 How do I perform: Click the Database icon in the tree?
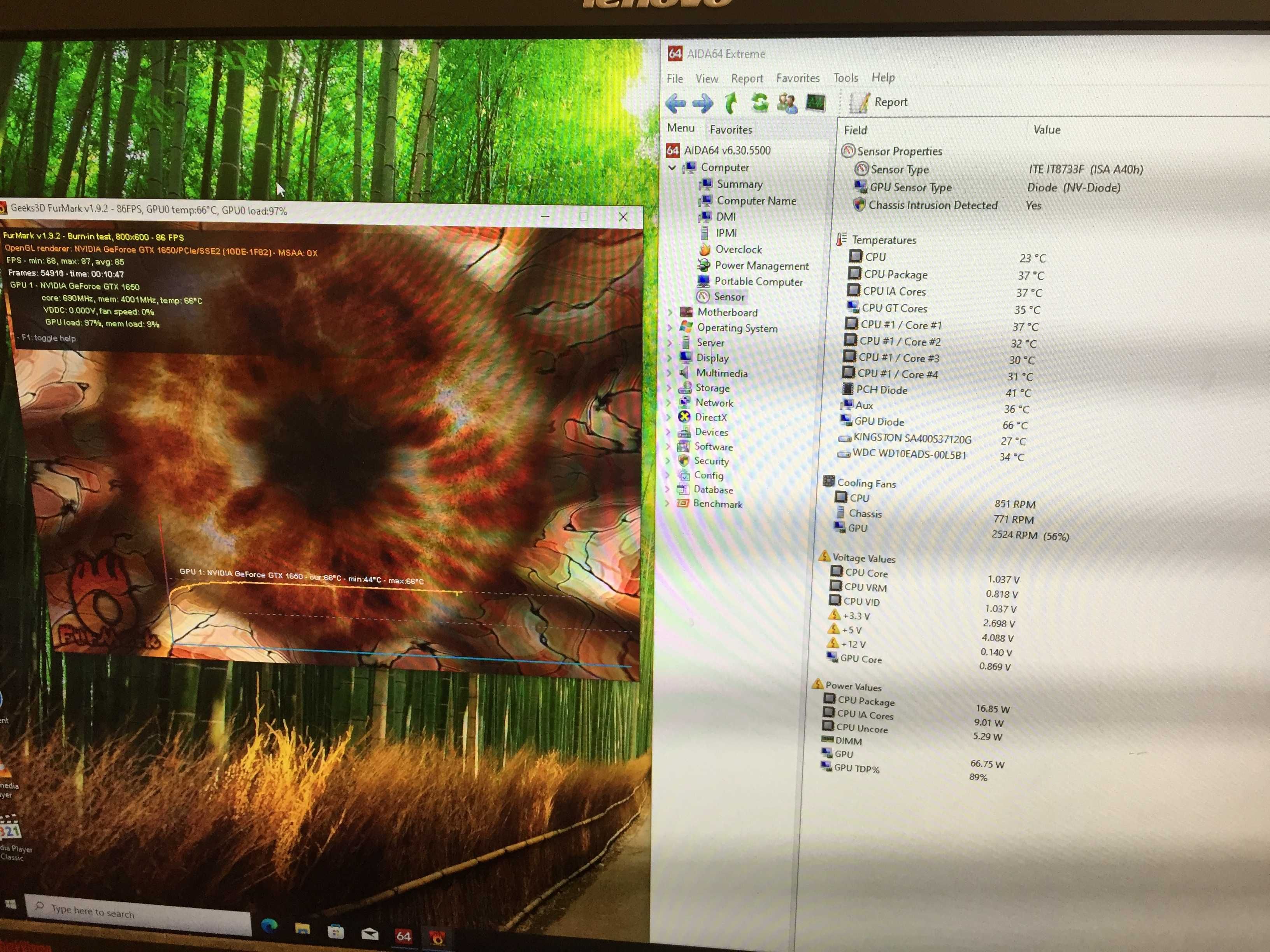coord(682,490)
